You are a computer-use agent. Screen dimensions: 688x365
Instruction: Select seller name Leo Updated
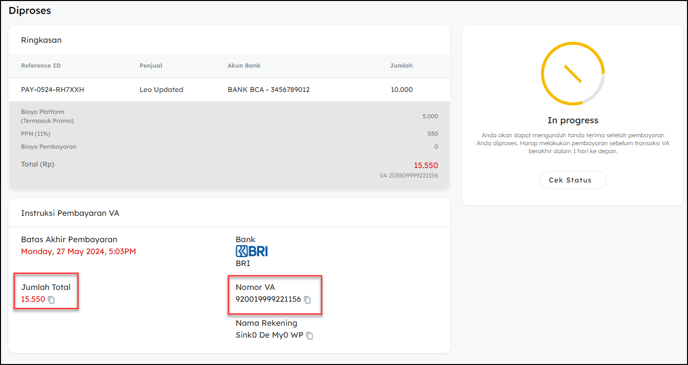point(161,89)
